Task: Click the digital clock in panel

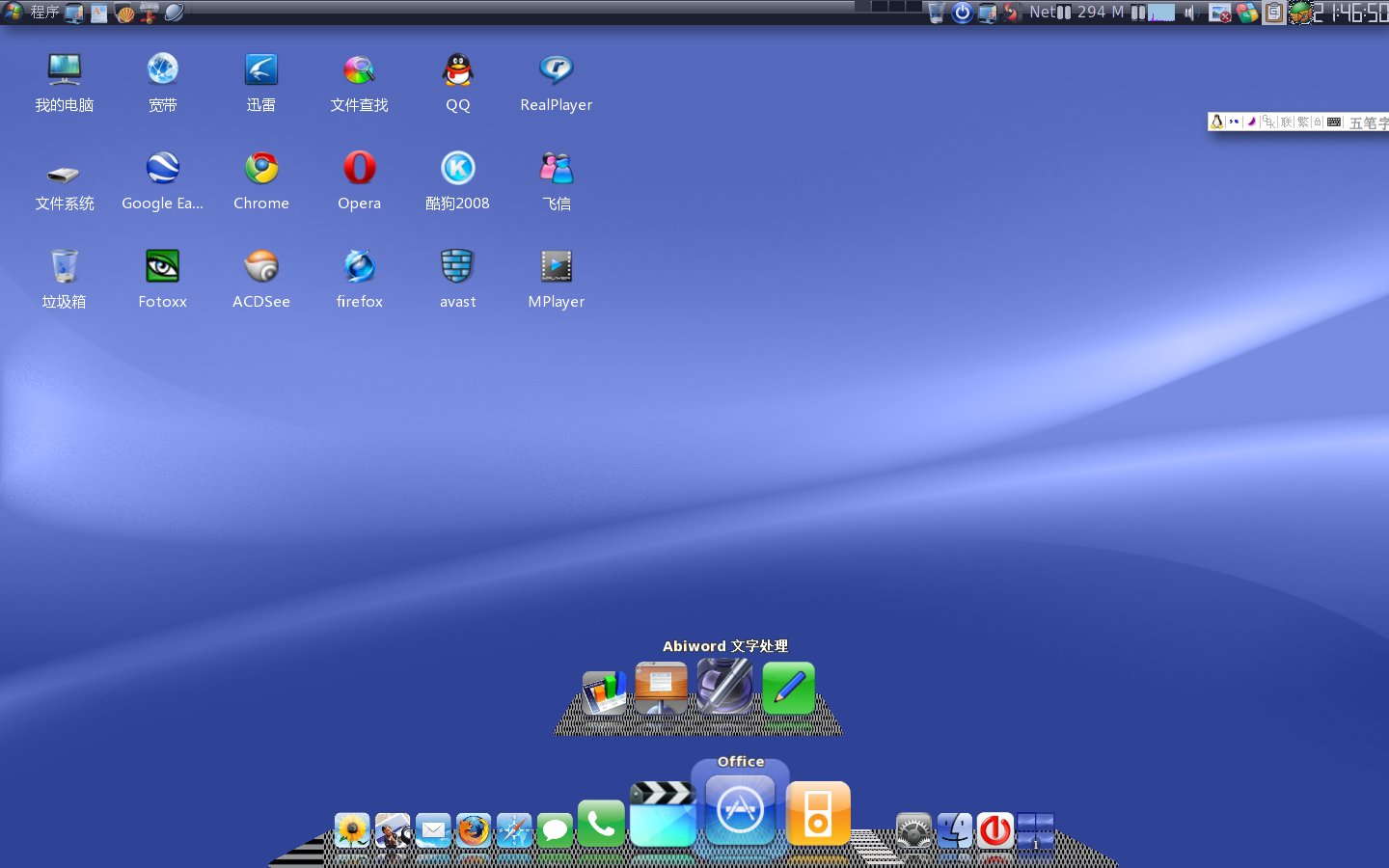Action: [1351, 13]
